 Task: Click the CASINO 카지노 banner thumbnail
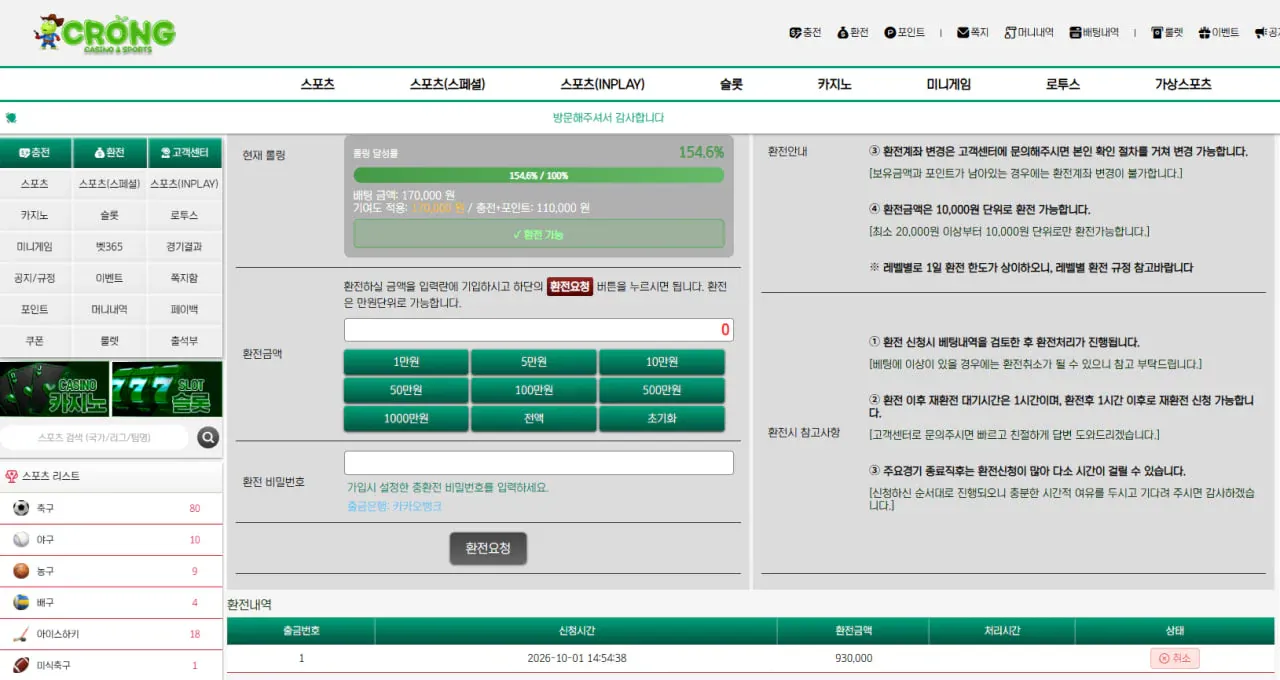click(x=54, y=389)
